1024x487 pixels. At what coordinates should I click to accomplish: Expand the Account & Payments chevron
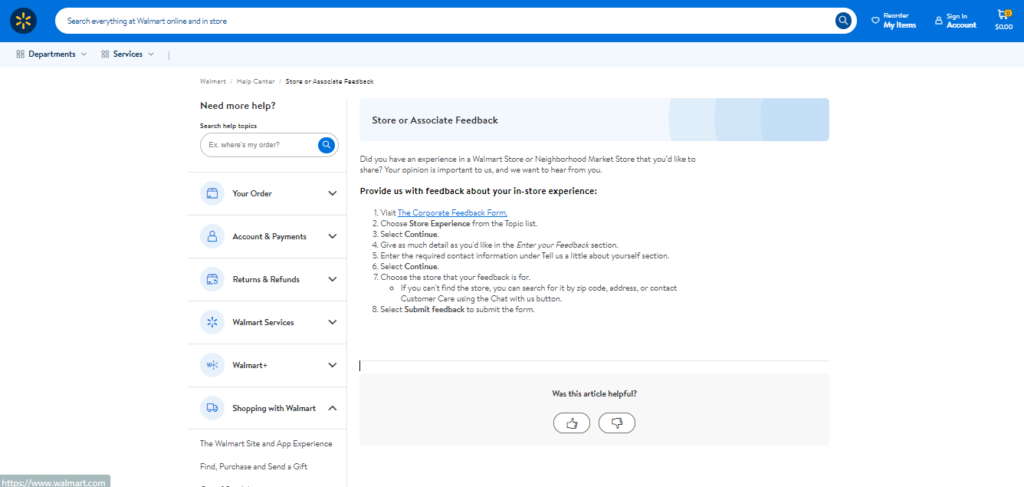point(332,237)
